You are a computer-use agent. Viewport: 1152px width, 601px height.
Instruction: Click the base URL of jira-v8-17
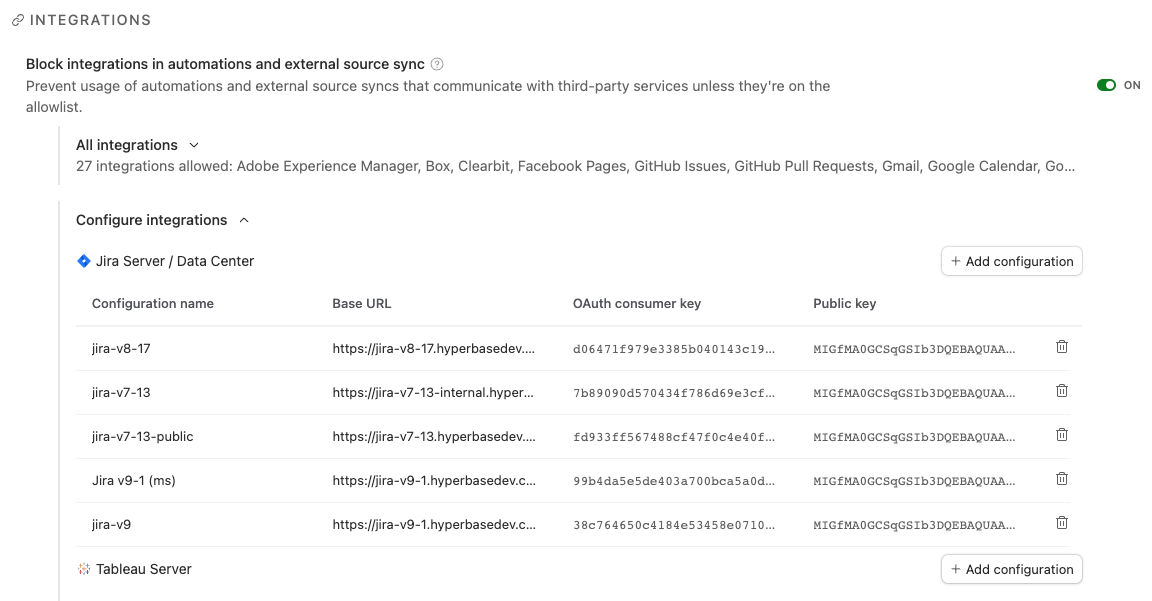pos(433,348)
